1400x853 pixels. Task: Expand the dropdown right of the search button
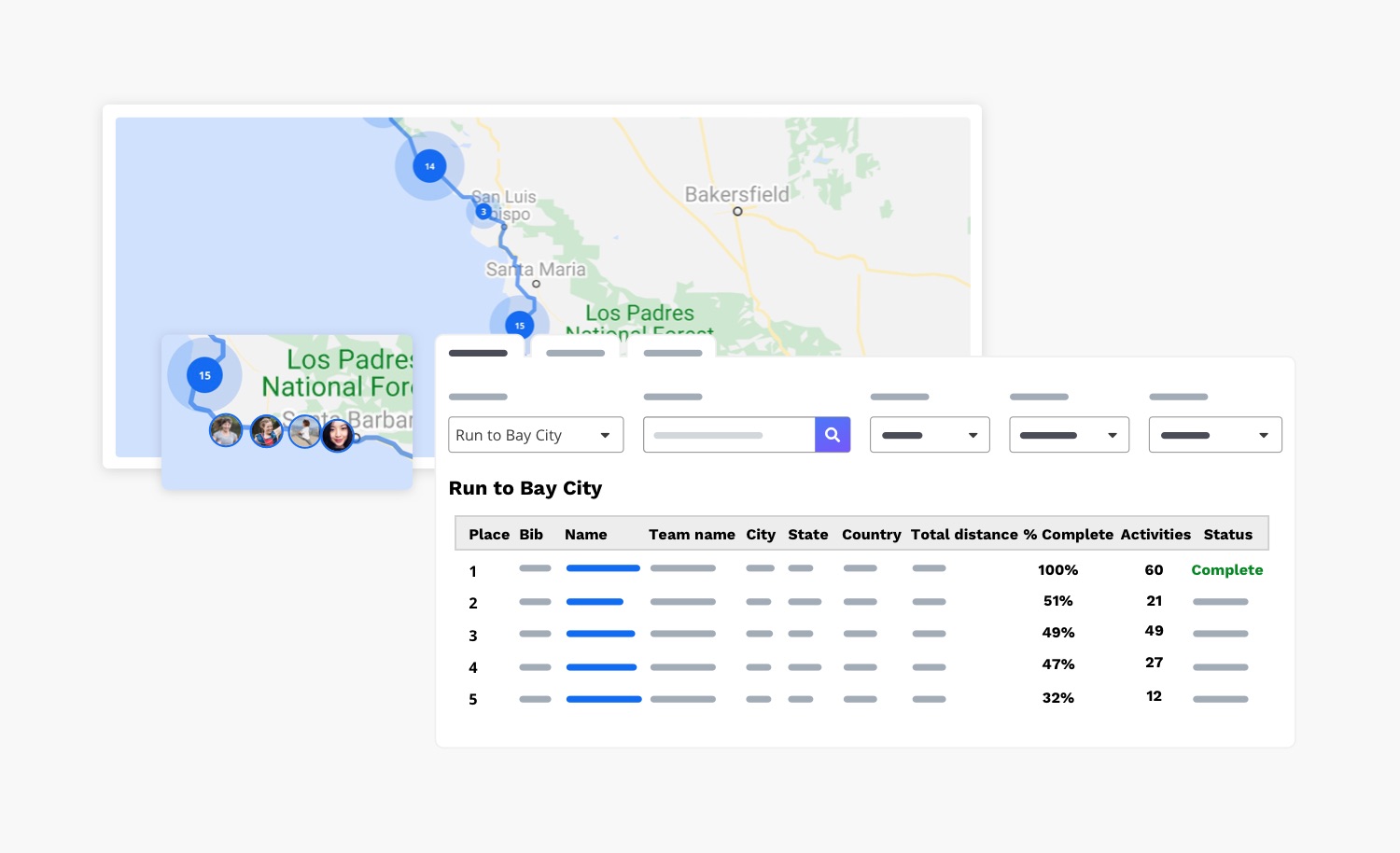[929, 435]
